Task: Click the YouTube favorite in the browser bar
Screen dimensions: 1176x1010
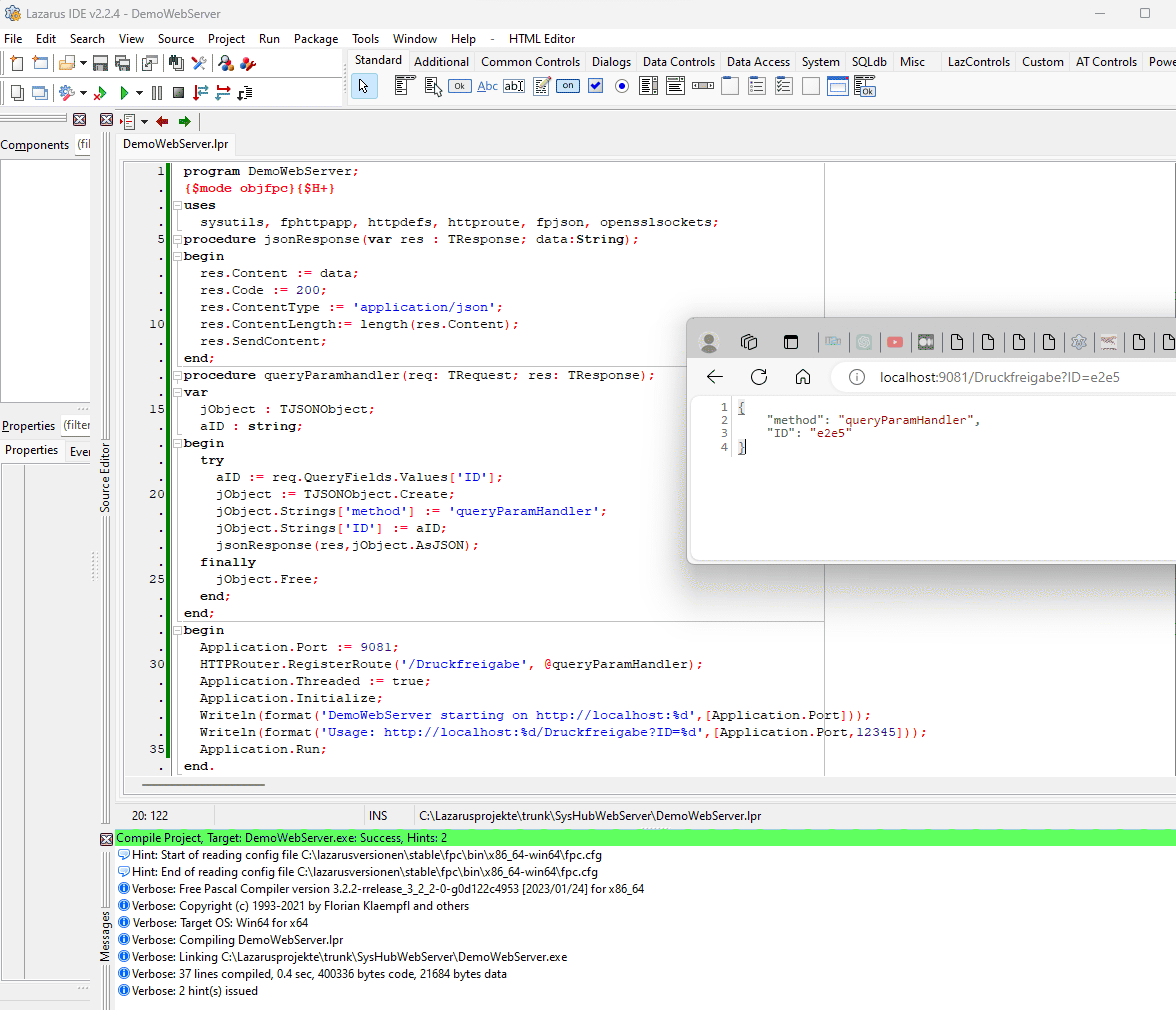Action: (895, 343)
